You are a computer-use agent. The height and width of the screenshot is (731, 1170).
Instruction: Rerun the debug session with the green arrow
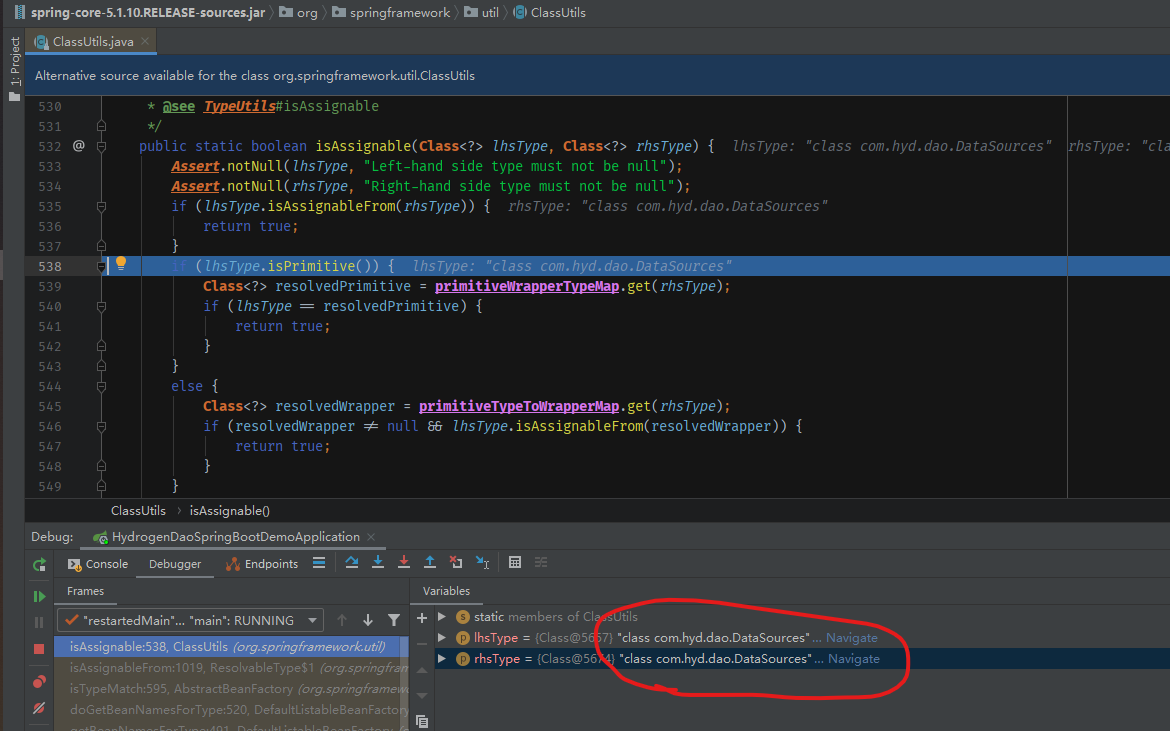40,565
